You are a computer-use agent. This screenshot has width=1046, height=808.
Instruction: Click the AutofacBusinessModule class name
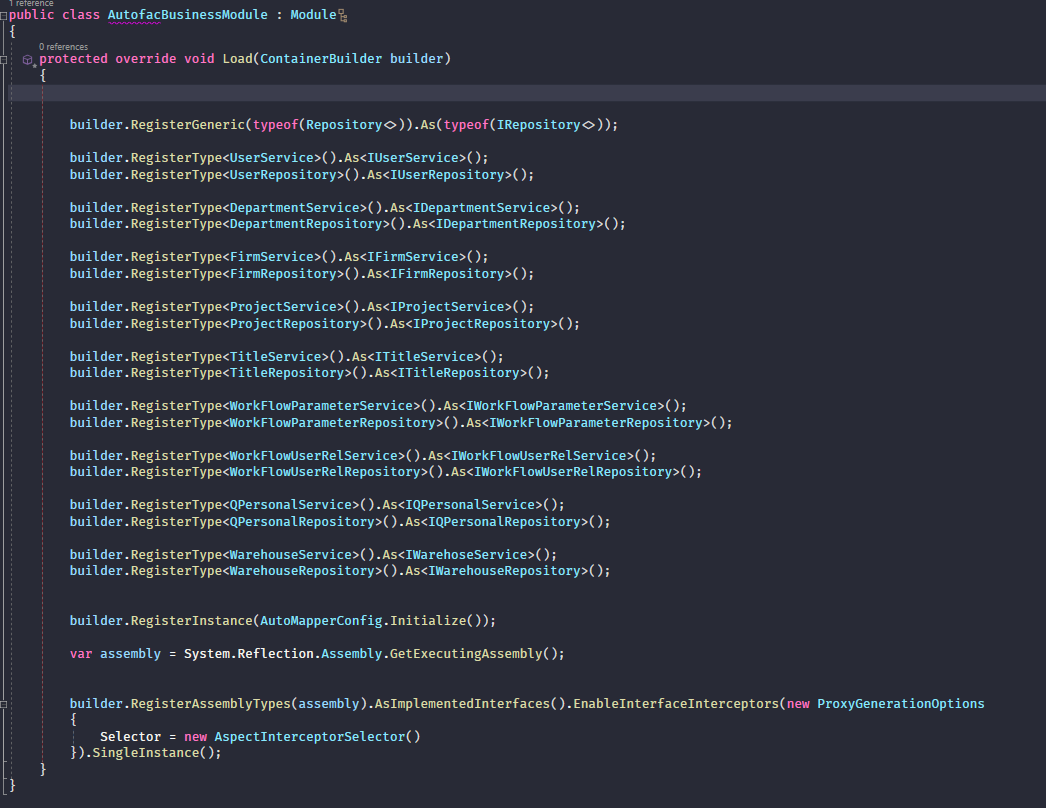click(x=187, y=15)
